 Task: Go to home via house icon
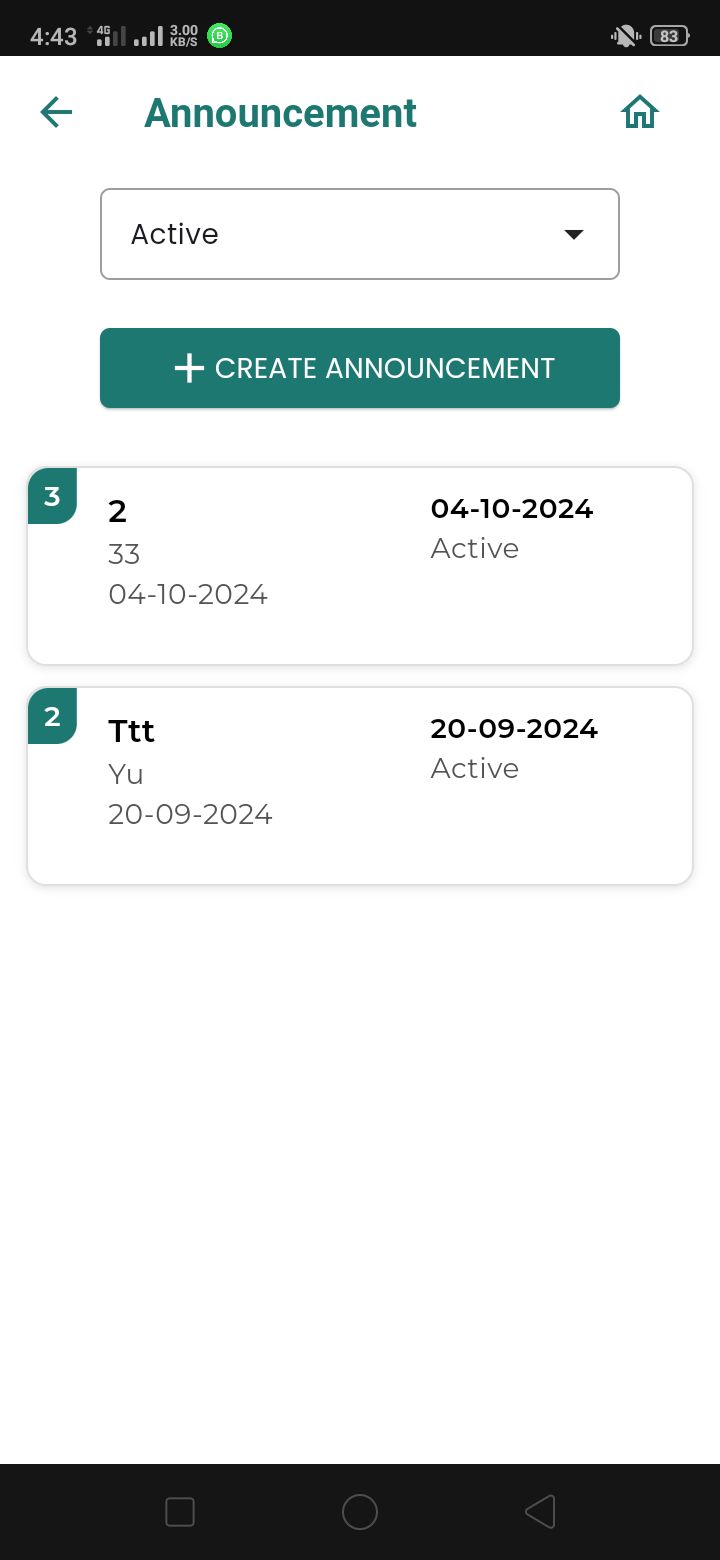point(640,112)
